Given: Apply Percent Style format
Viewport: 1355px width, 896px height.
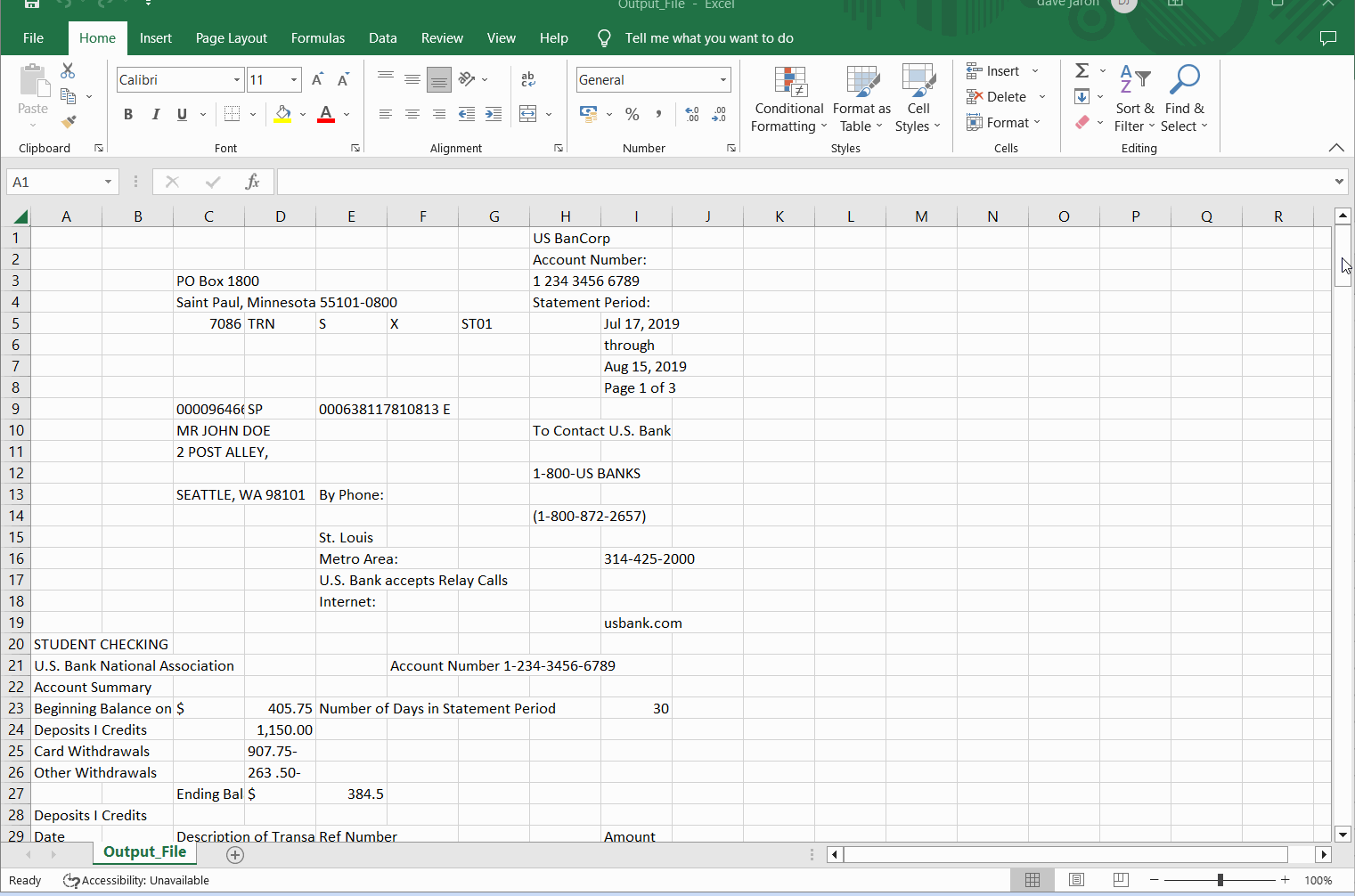Looking at the screenshot, I should click(633, 114).
